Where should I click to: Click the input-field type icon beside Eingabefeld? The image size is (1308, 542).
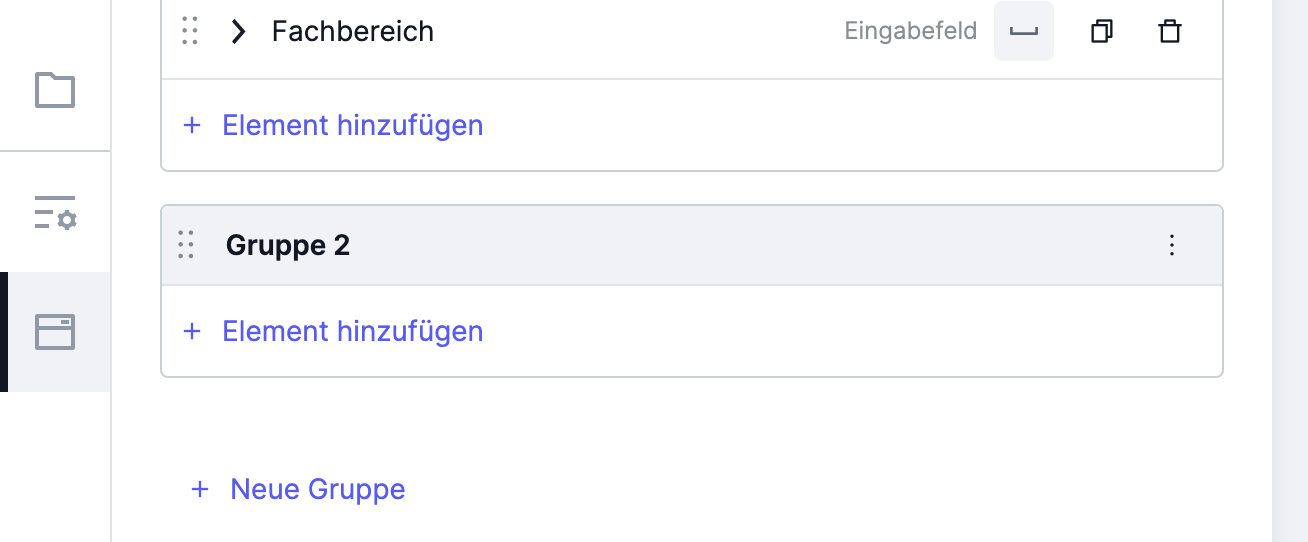[1023, 31]
